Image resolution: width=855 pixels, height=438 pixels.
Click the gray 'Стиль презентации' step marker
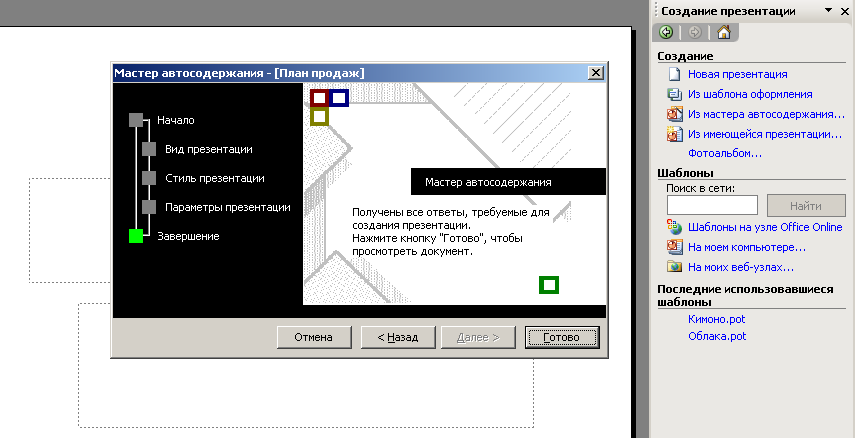(149, 178)
